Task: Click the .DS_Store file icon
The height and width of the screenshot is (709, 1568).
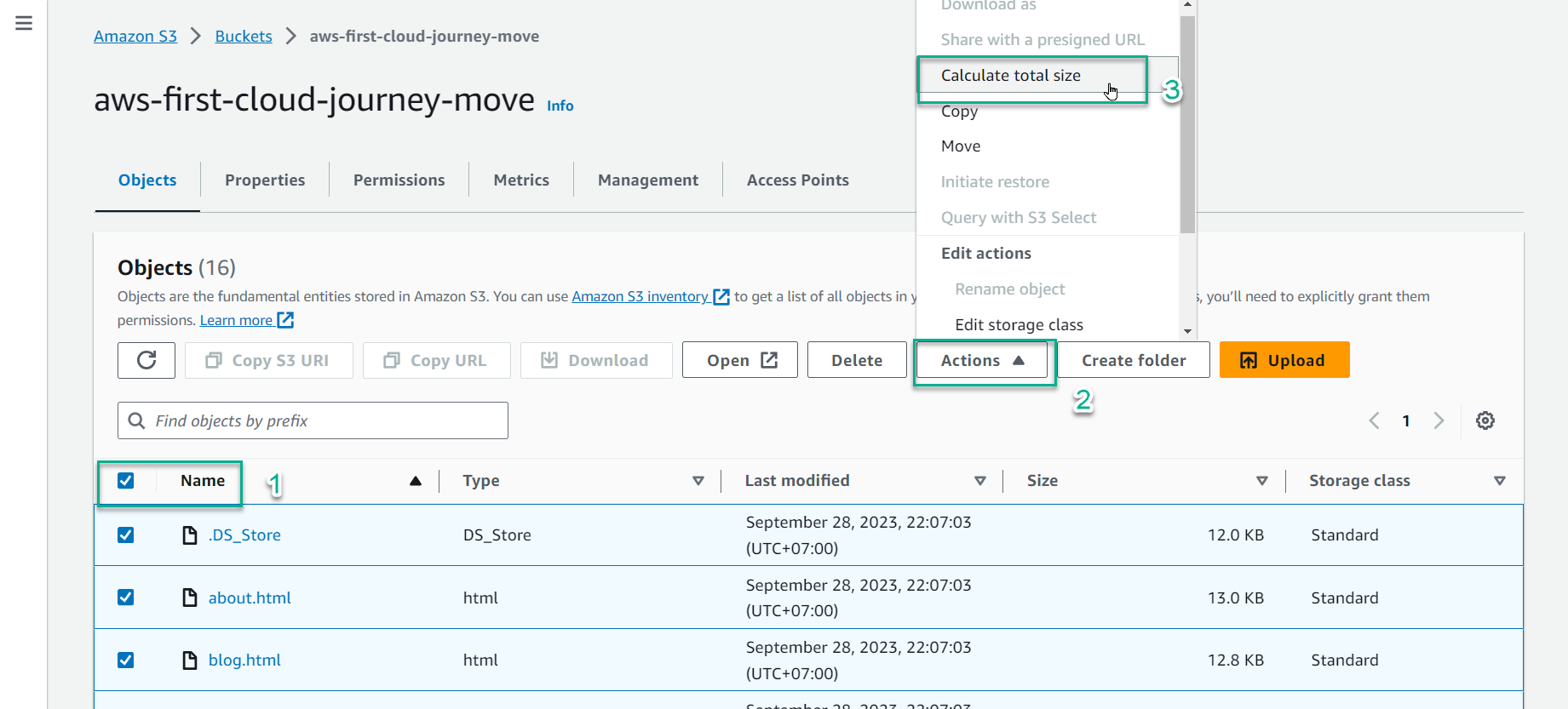Action: (190, 535)
